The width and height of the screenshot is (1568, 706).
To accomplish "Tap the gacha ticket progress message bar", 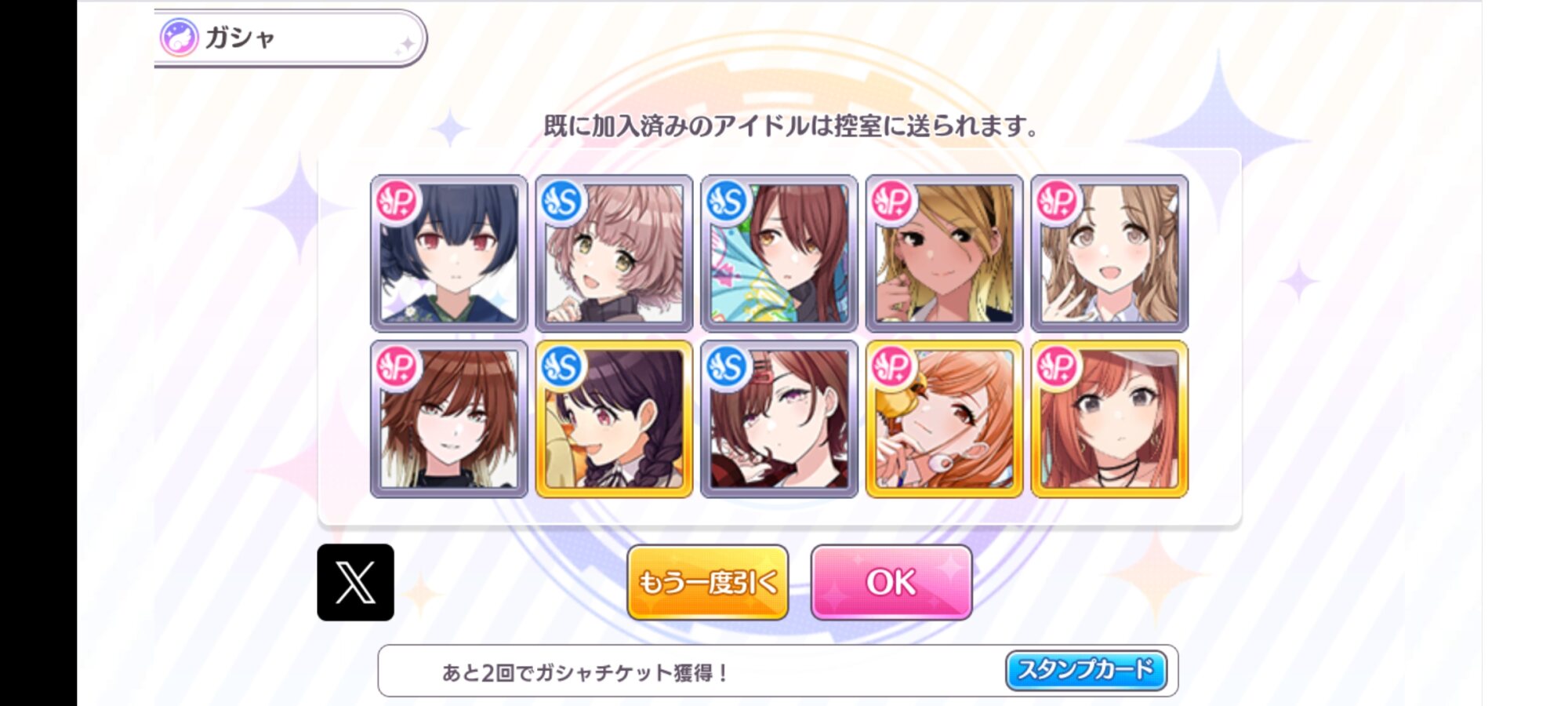I will pos(778,671).
